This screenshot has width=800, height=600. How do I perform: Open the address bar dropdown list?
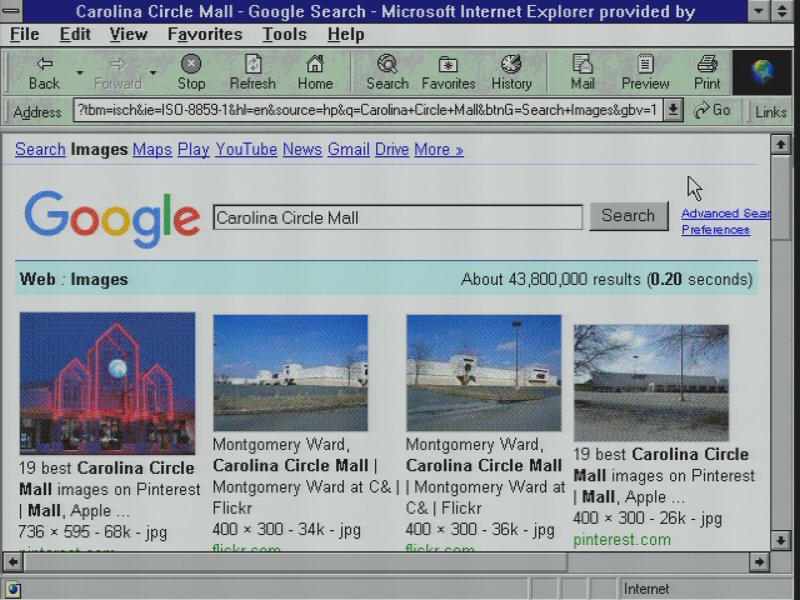[673, 110]
